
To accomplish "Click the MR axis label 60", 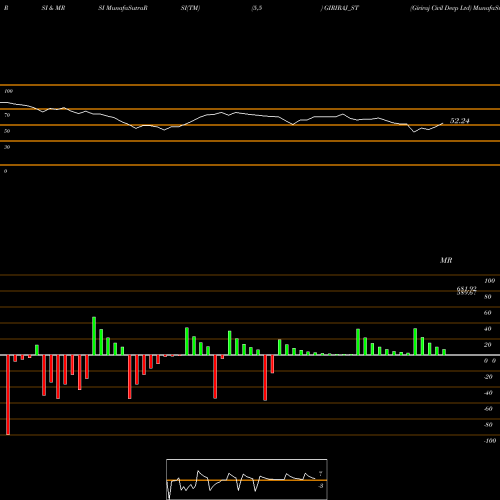I will (x=487, y=313).
